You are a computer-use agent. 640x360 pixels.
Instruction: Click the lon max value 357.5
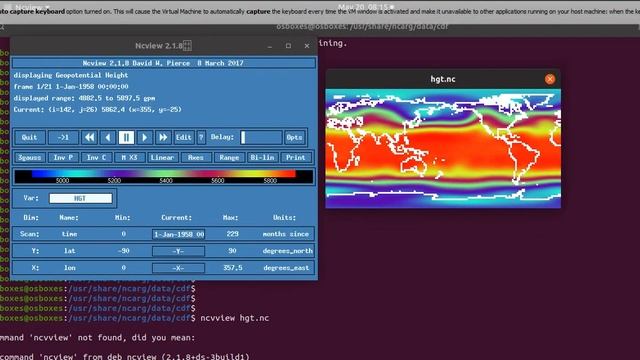pyautogui.click(x=232, y=268)
